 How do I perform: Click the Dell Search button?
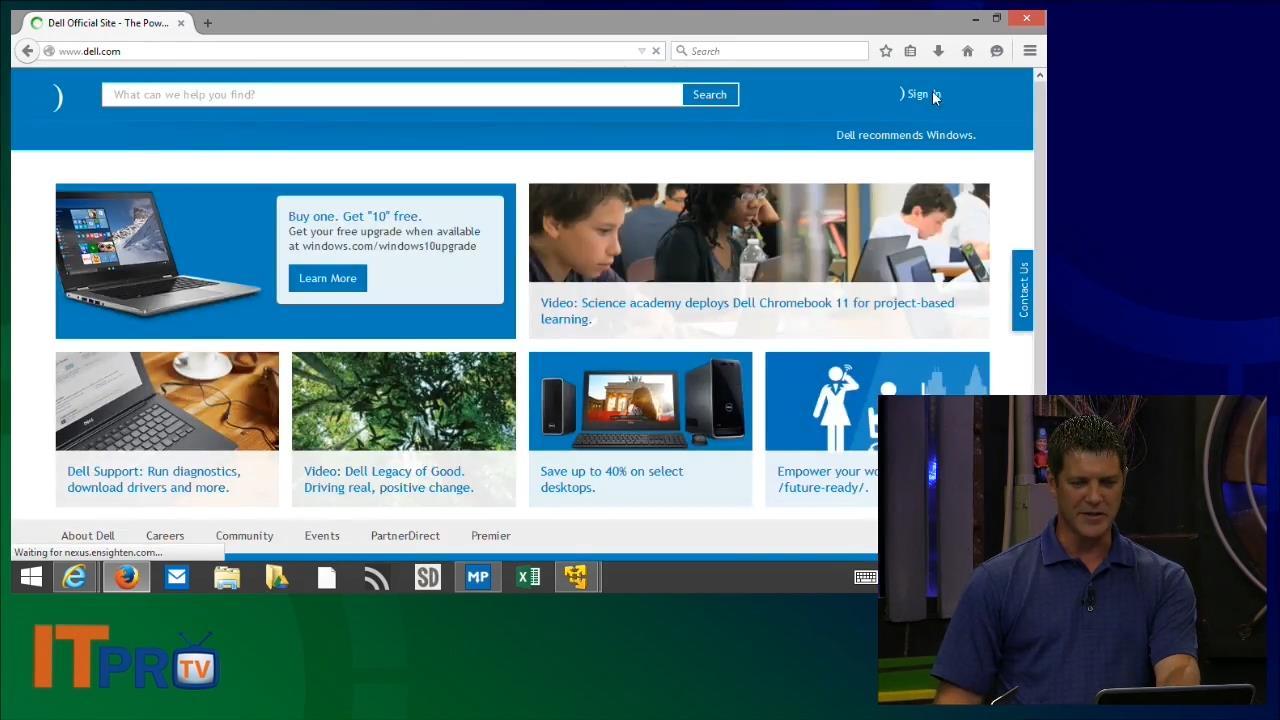710,95
